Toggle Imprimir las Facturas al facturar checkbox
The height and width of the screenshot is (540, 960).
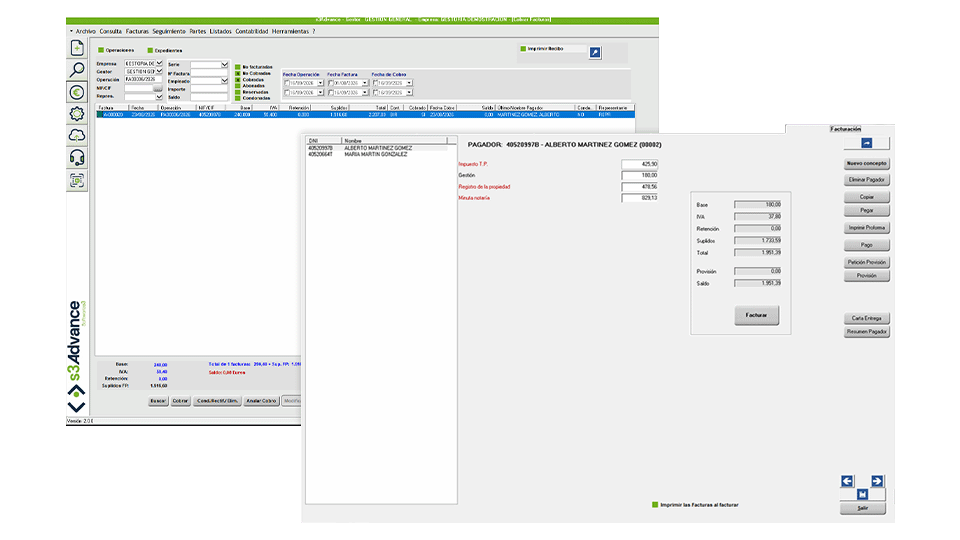655,505
